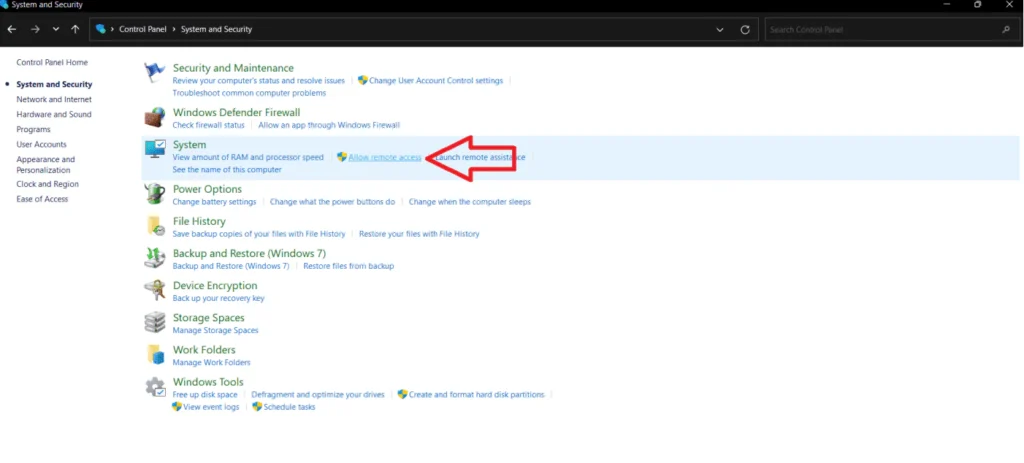Click the Control Panel breadcrumb in address bar
Screen dimensions: 1024x463
tap(144, 30)
